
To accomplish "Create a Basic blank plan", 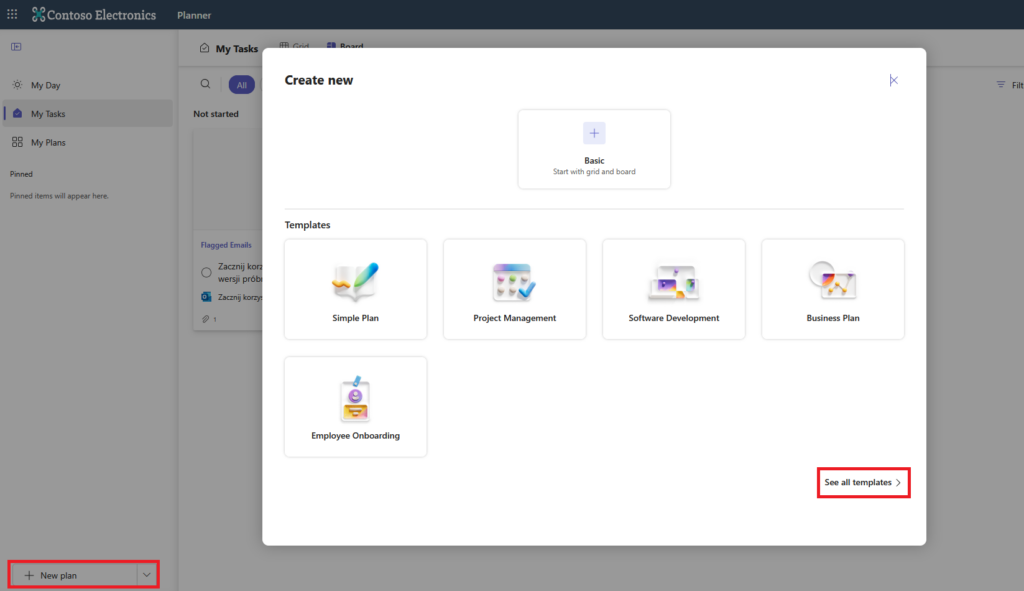I will coord(594,149).
